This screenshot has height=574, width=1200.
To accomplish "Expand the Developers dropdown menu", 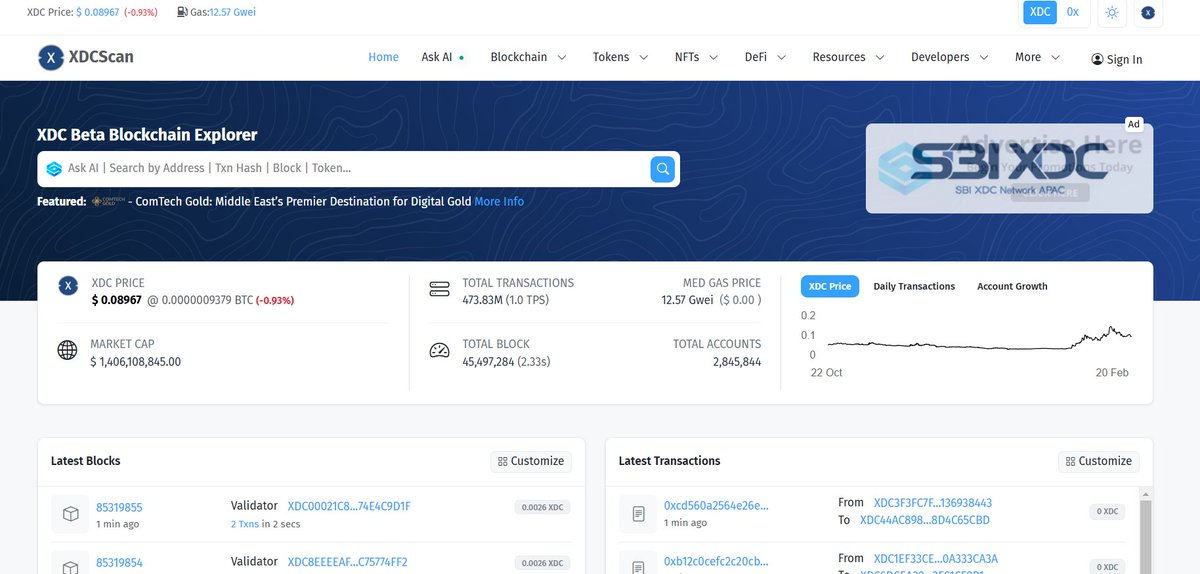I will [949, 57].
